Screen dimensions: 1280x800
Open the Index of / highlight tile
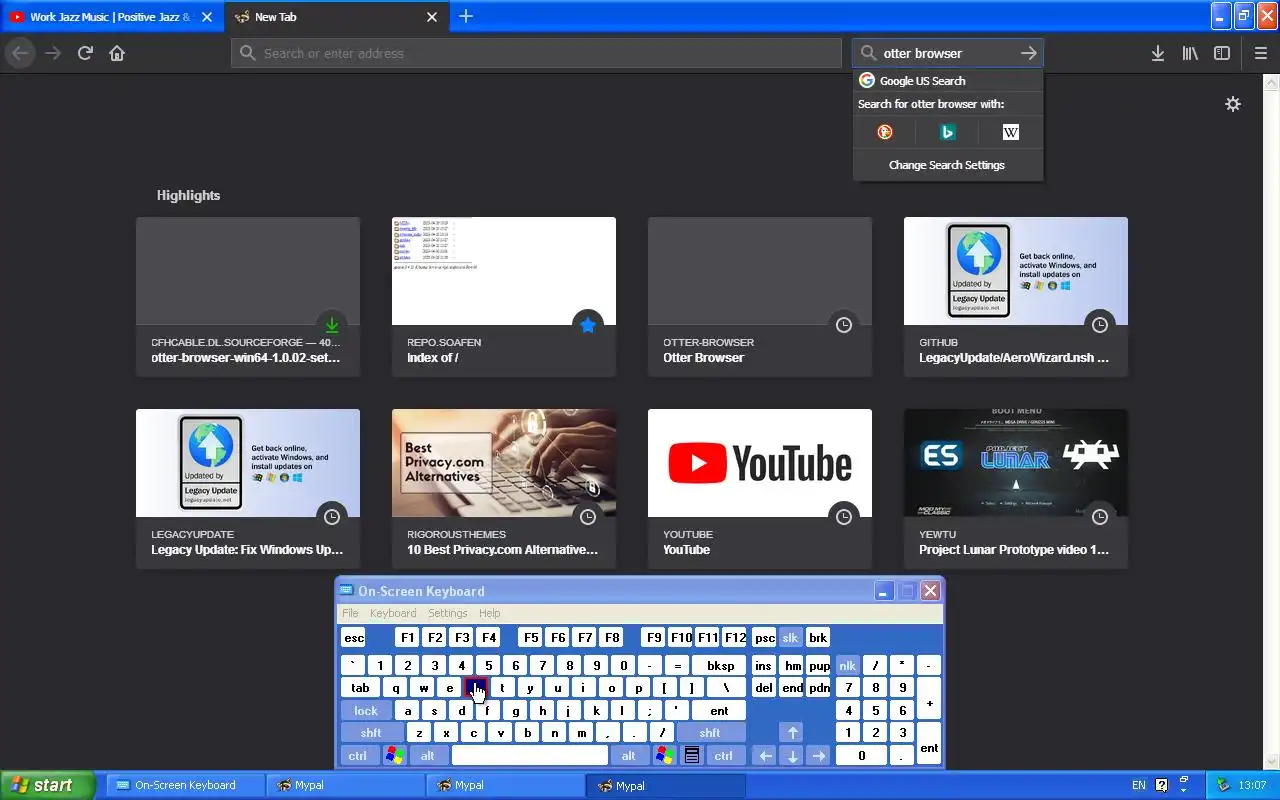tap(504, 296)
